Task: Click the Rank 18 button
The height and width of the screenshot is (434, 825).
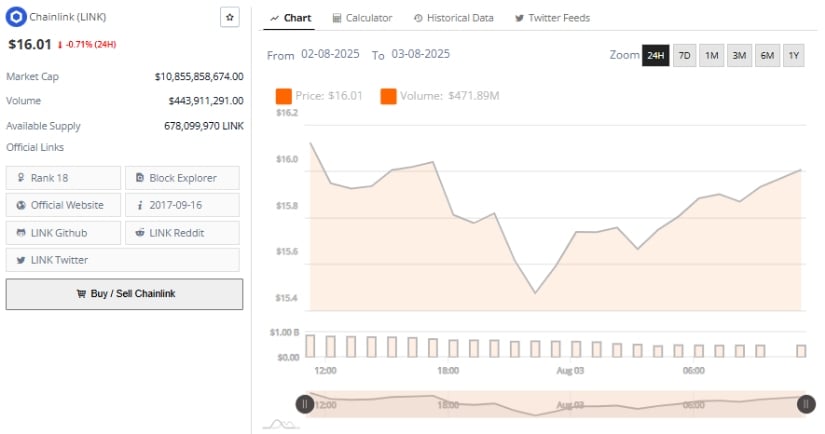Action: pos(63,178)
